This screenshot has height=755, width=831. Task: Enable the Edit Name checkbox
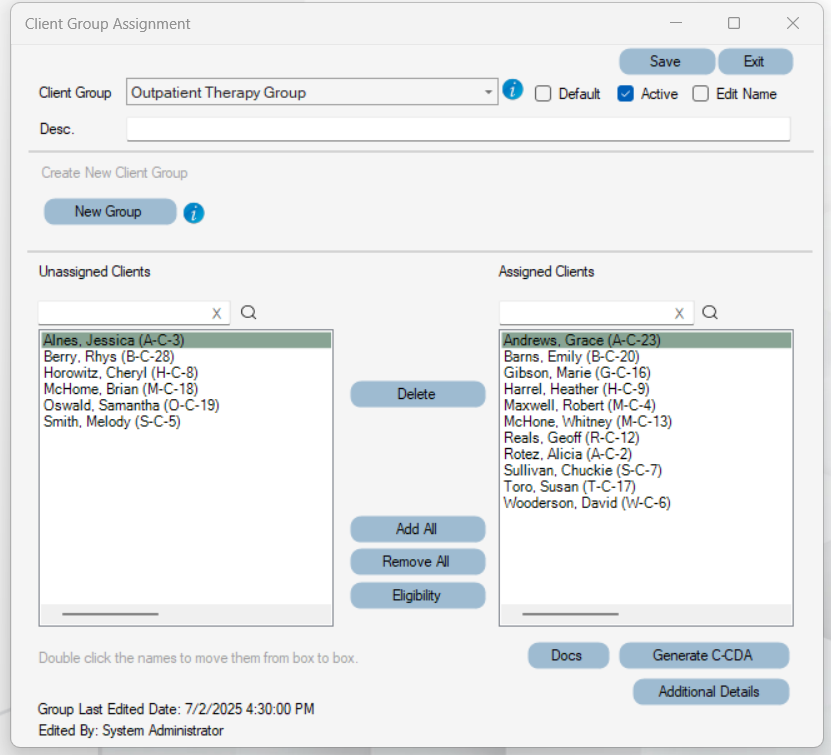700,93
